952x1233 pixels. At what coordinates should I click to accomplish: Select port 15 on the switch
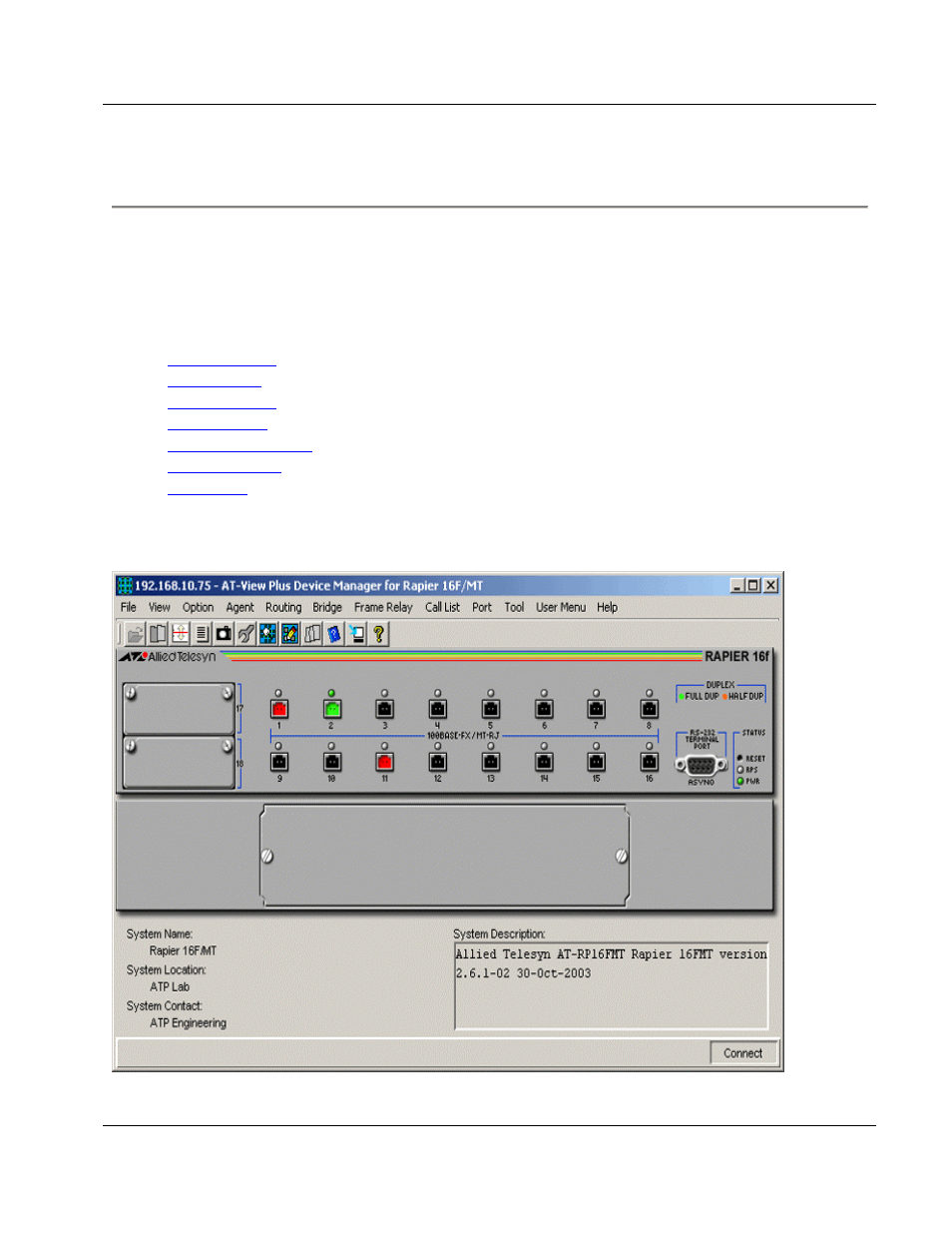click(597, 762)
